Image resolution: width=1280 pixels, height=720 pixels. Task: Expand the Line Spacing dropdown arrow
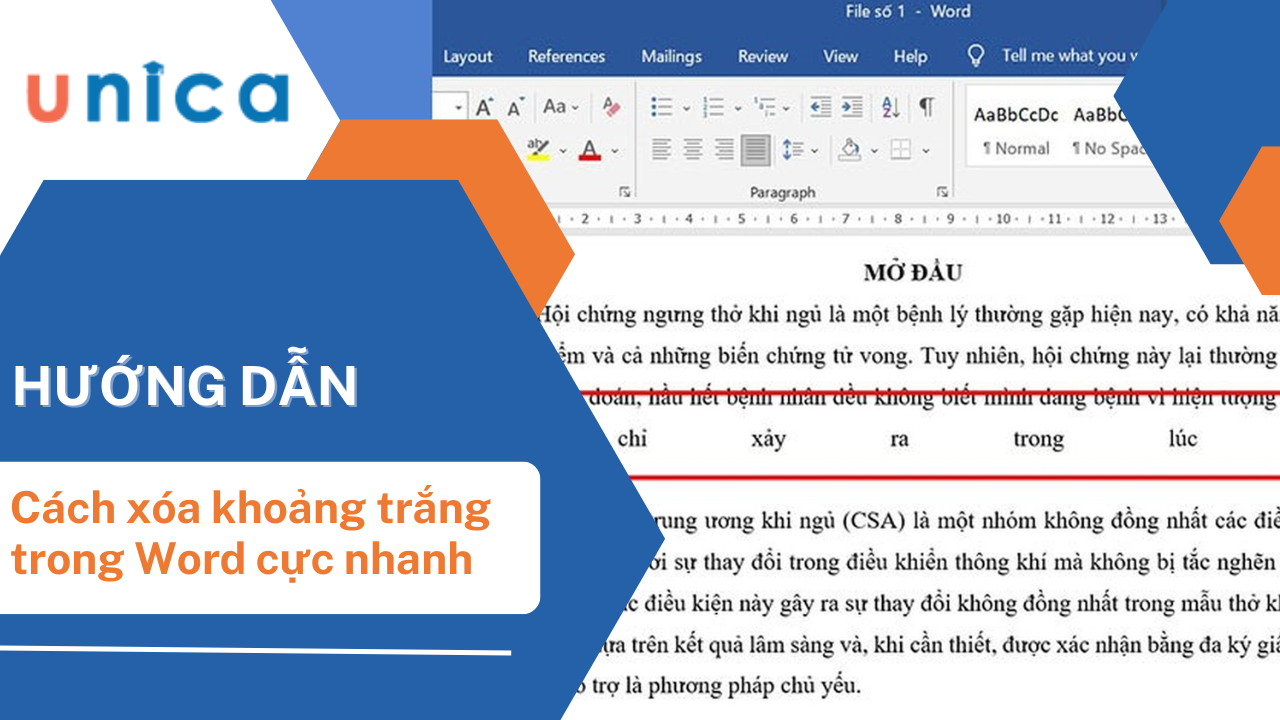(815, 151)
